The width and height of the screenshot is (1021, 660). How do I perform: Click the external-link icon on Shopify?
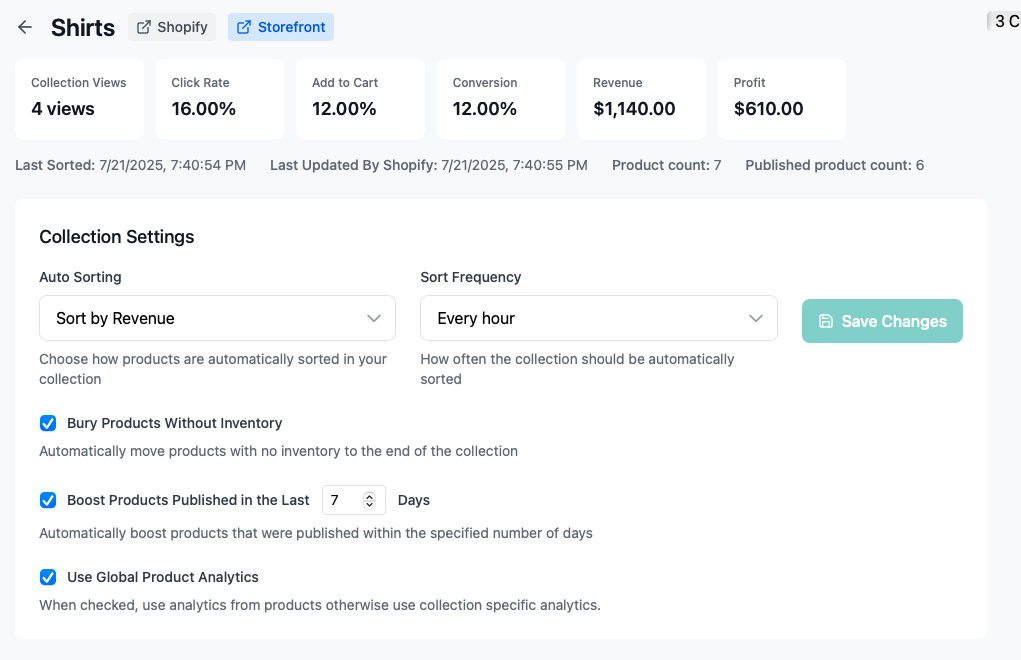[x=144, y=28]
